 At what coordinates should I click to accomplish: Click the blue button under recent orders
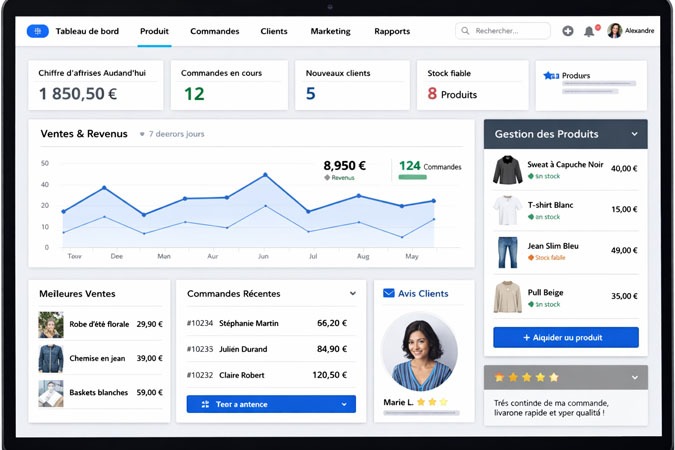click(271, 404)
